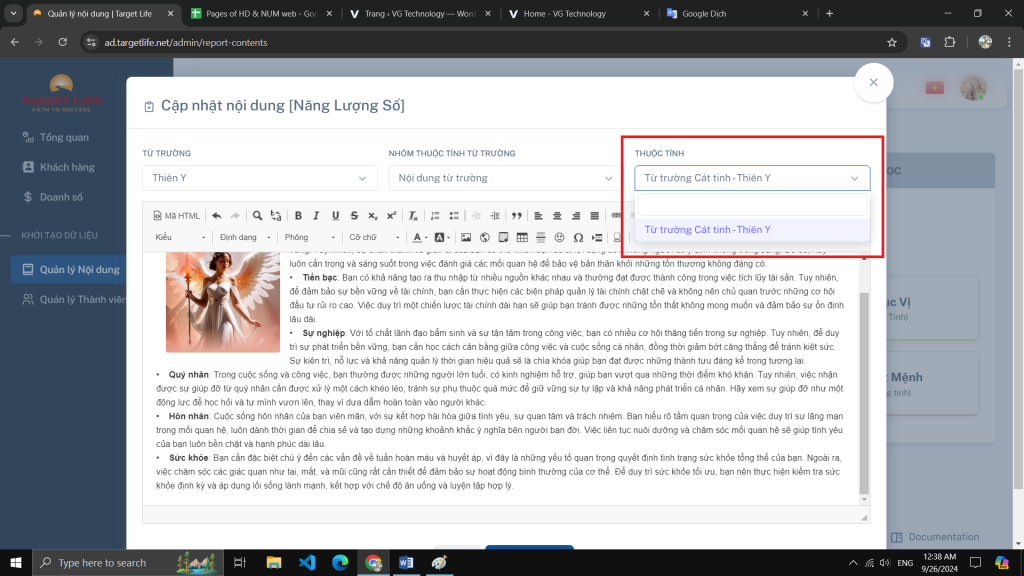Insert a bulleted list

click(x=454, y=216)
